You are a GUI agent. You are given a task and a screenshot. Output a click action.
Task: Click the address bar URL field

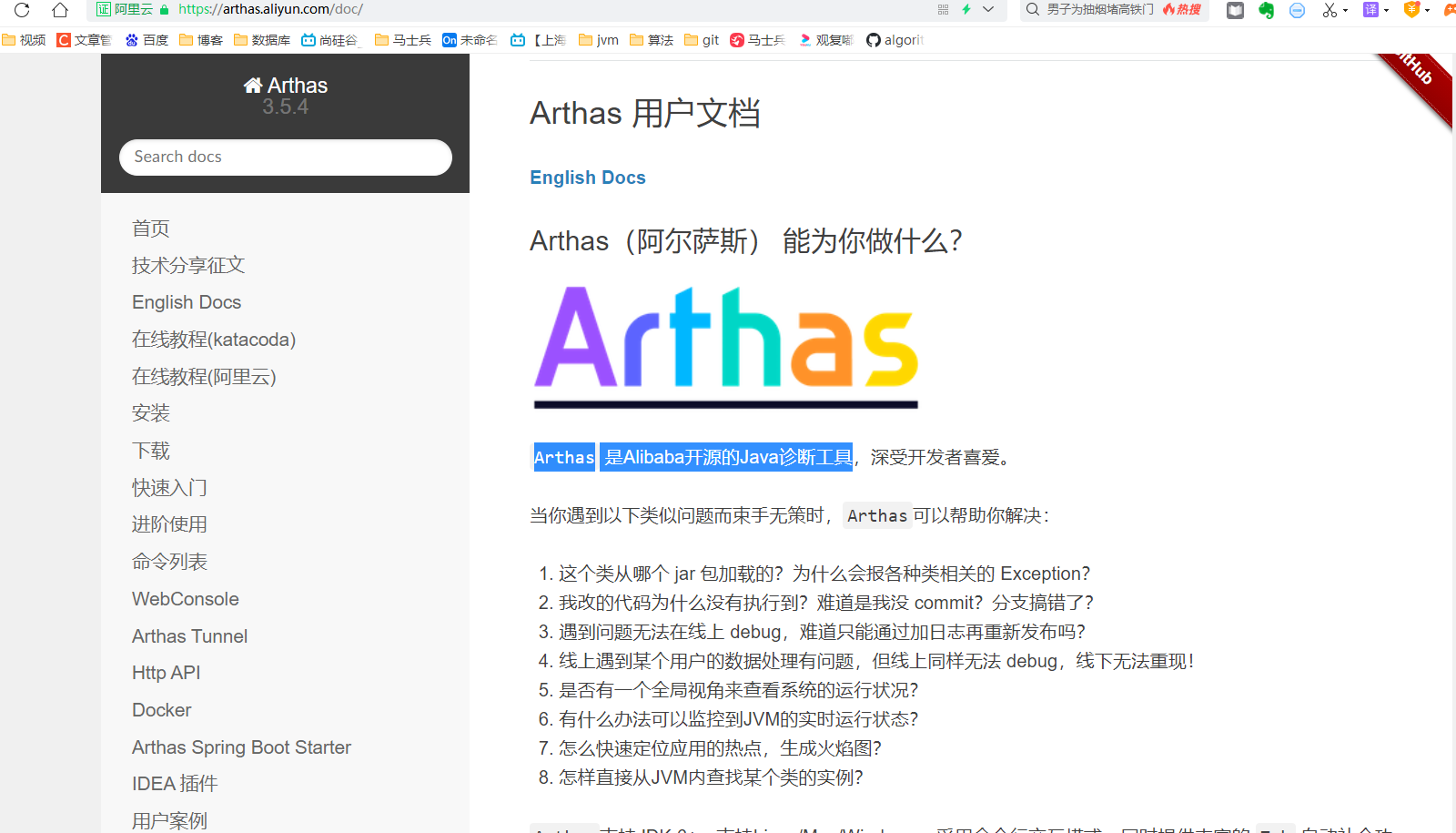click(546, 10)
